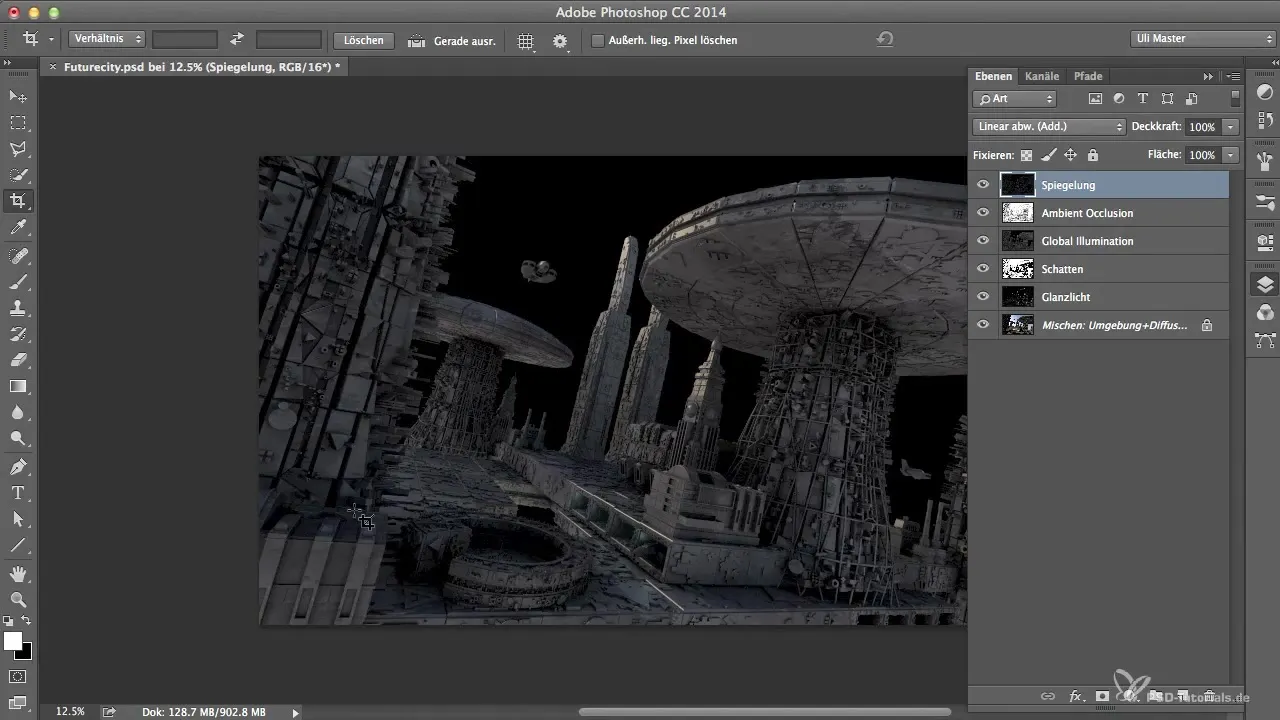Image resolution: width=1280 pixels, height=720 pixels.
Task: Select the Gradient tool
Action: coord(18,386)
